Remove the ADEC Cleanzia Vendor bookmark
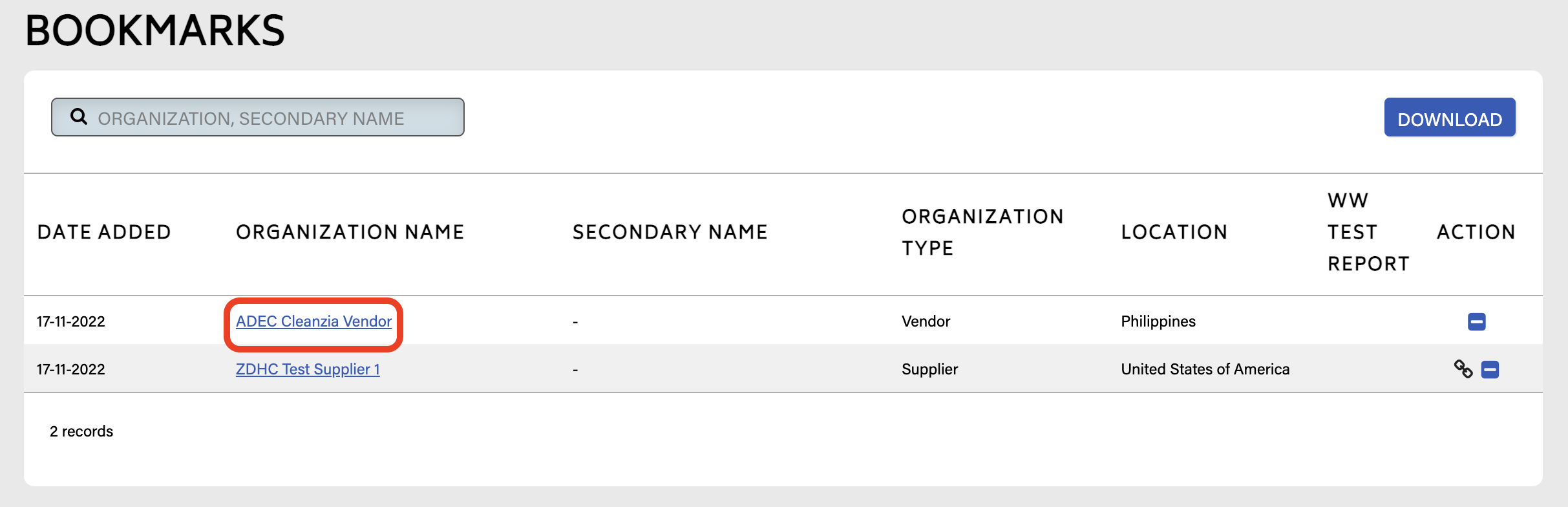Screen dimensions: 1568x507 1476,321
